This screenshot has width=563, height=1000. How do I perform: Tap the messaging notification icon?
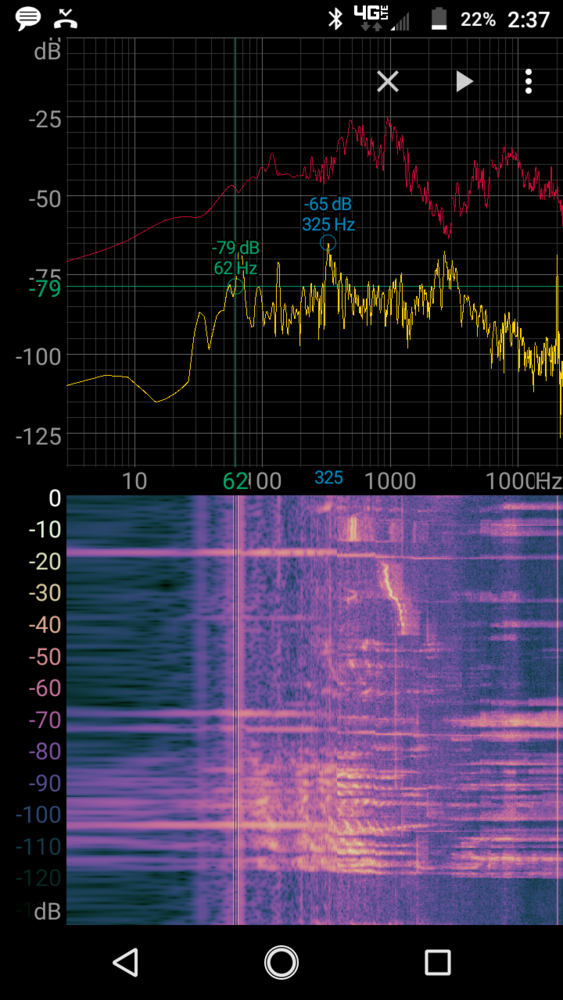(28, 19)
